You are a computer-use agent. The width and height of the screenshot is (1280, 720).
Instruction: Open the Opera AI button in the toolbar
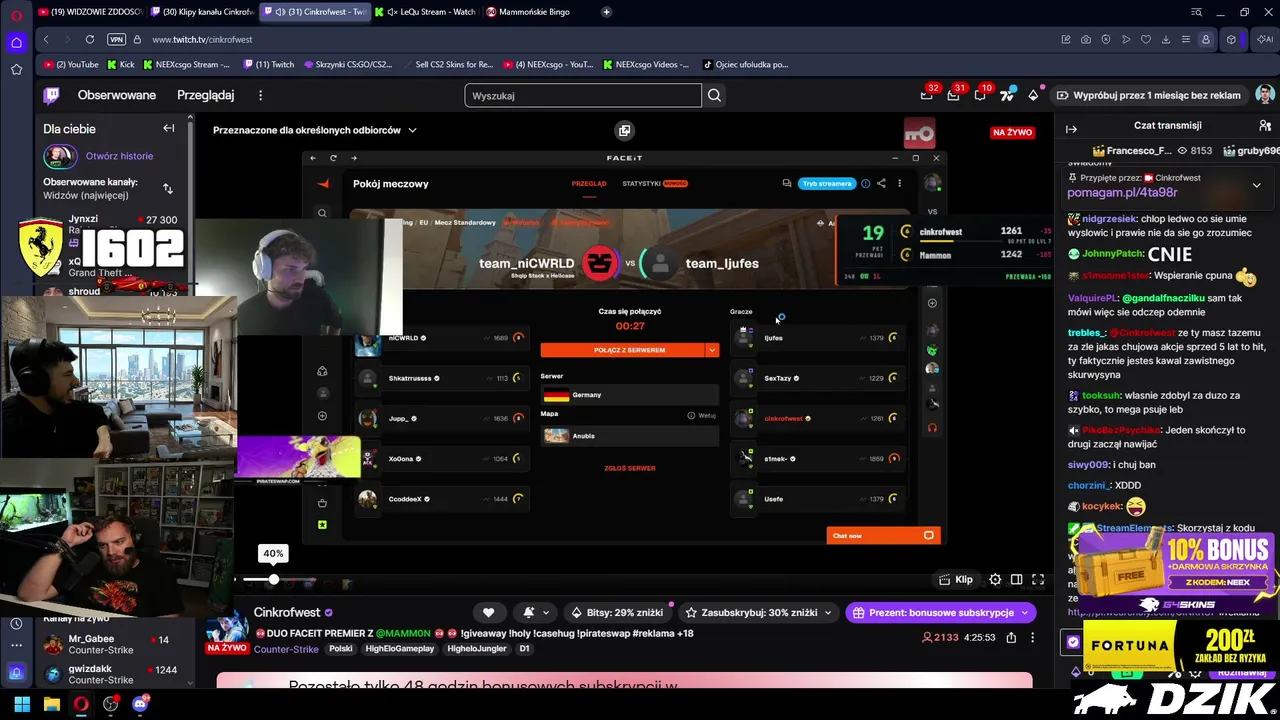point(1265,39)
